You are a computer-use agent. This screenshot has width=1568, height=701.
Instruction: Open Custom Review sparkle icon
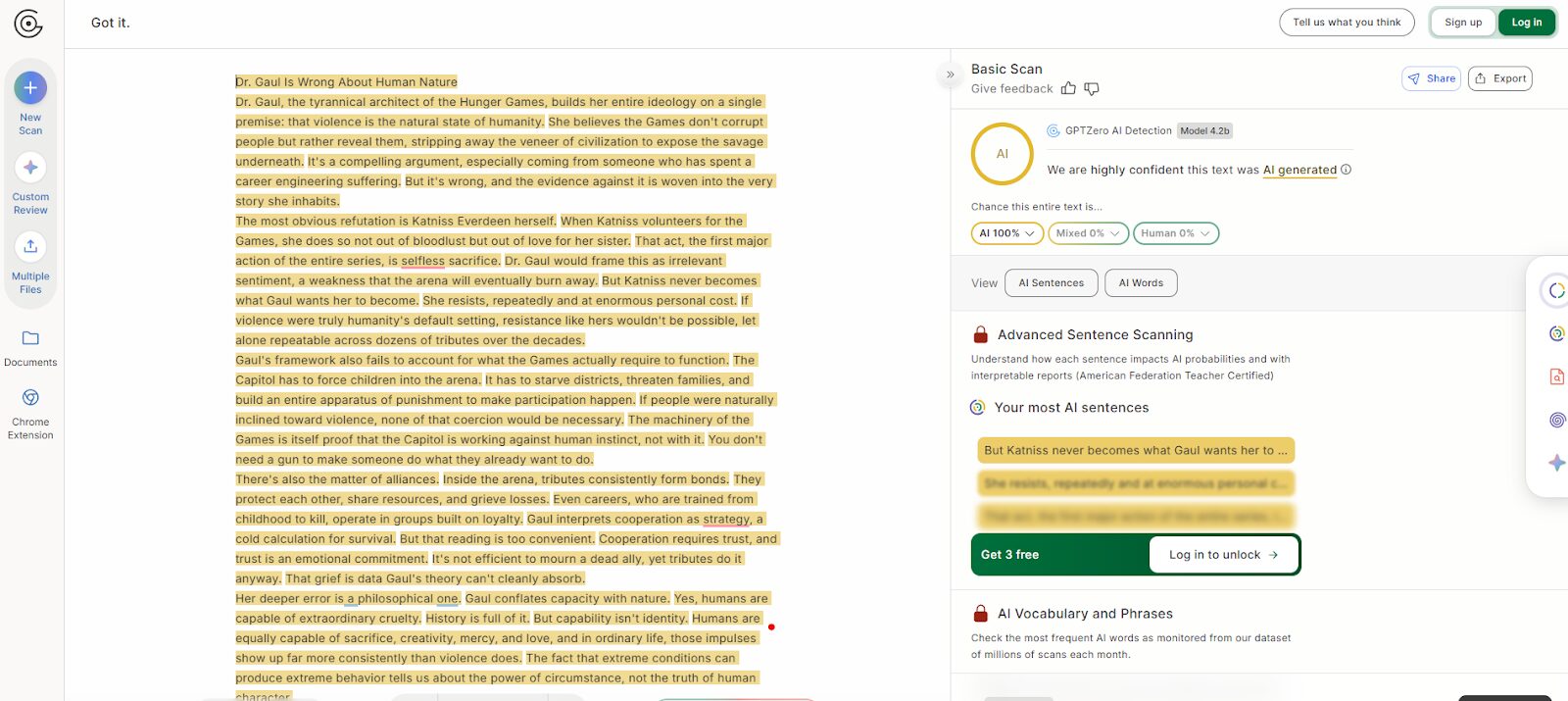click(x=30, y=168)
